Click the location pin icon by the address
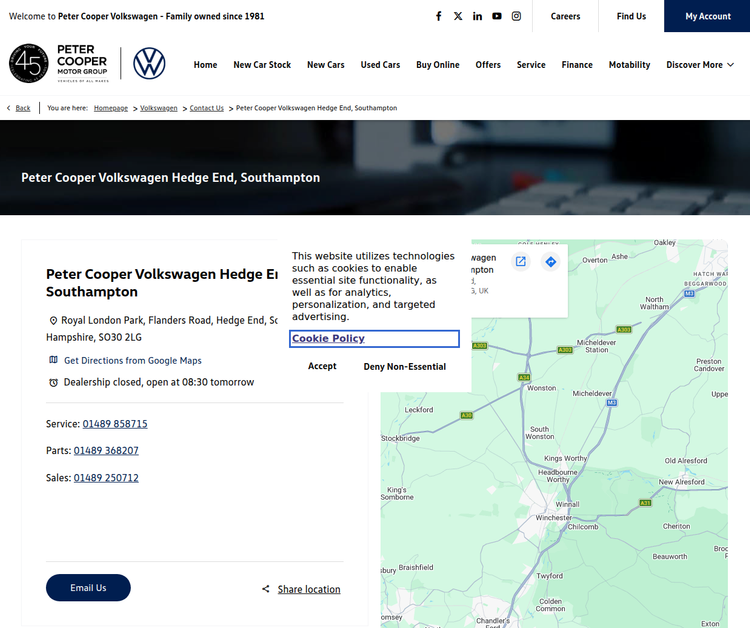Viewport: 750px width, 628px height. (x=54, y=320)
